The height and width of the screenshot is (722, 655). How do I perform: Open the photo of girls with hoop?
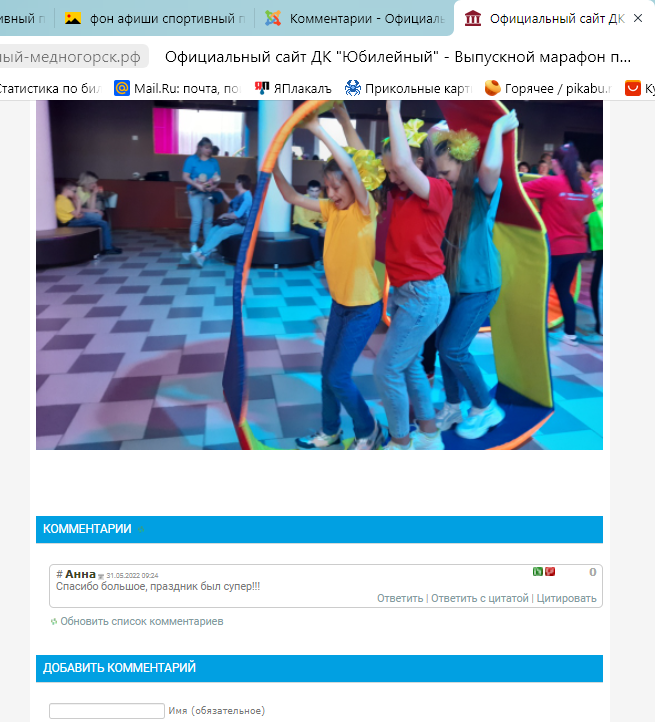319,275
